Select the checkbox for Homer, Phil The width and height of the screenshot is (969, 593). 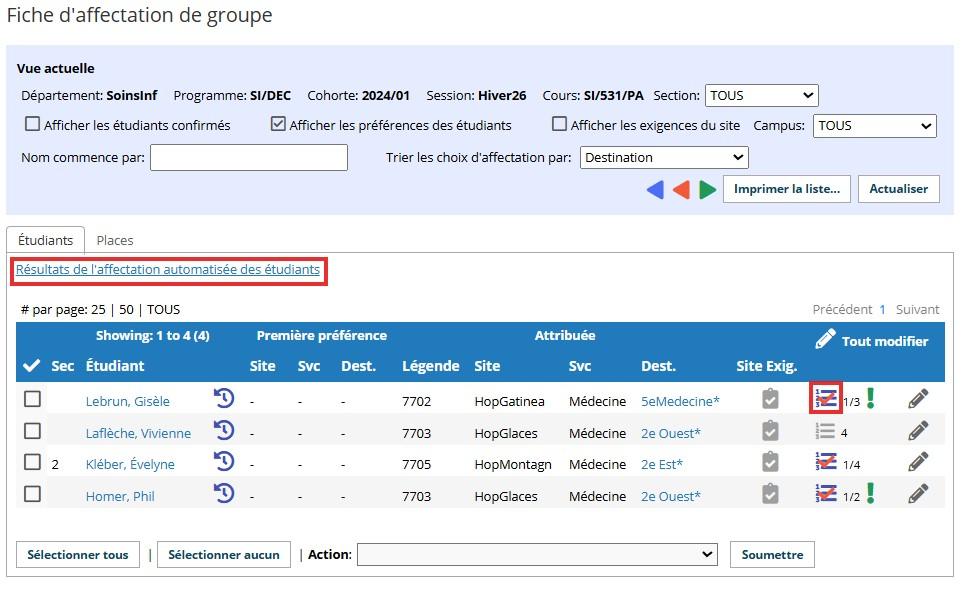coord(33,494)
